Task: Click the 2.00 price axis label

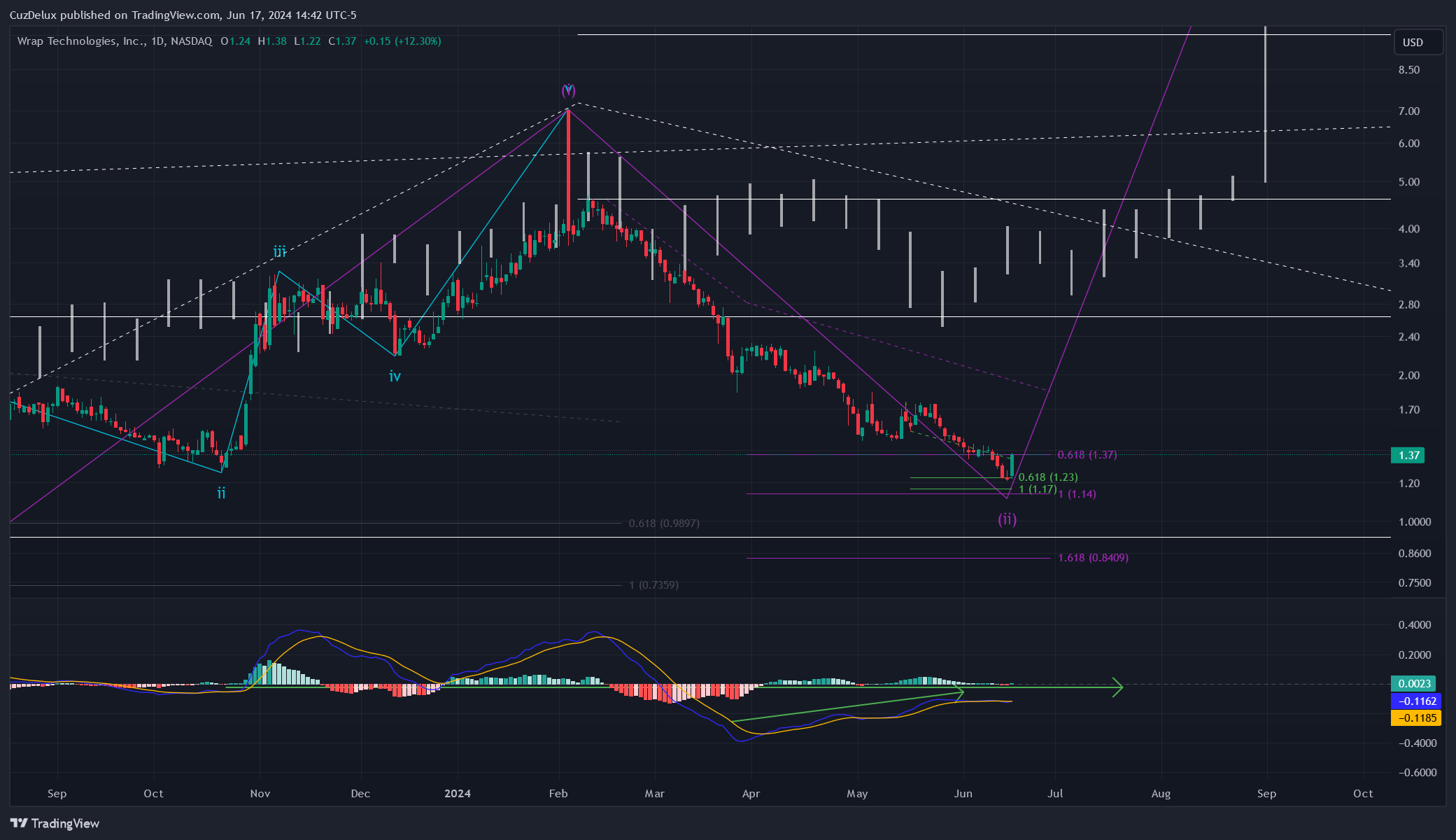Action: tap(1409, 375)
